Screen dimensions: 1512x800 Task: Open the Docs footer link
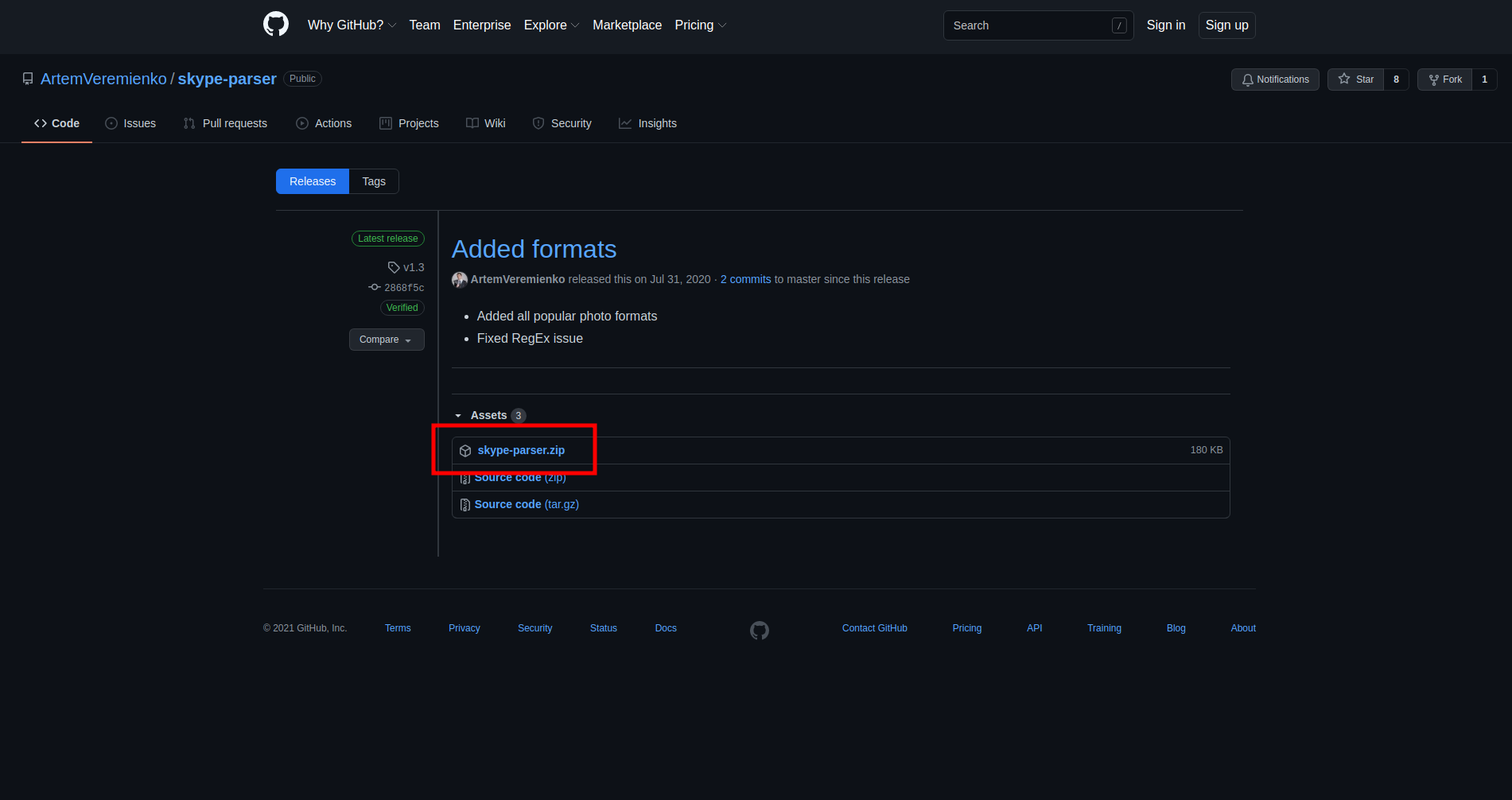point(666,628)
